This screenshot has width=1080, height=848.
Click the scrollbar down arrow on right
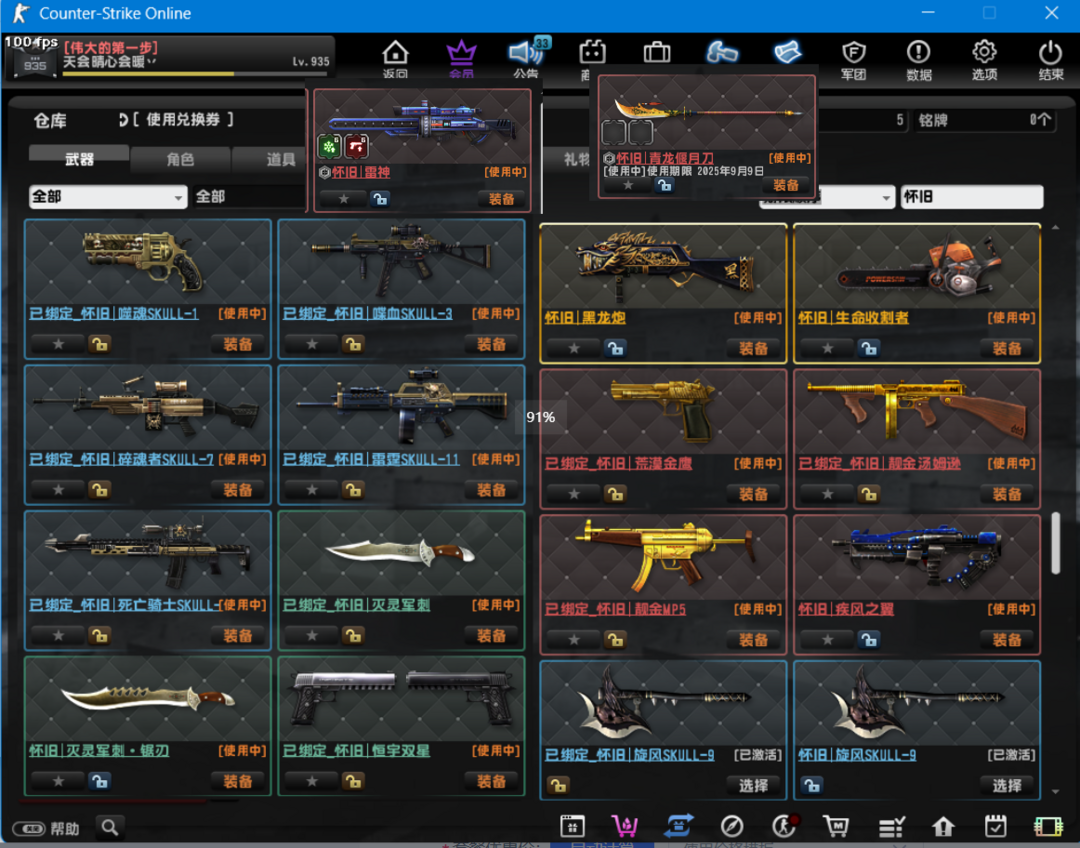[1055, 792]
